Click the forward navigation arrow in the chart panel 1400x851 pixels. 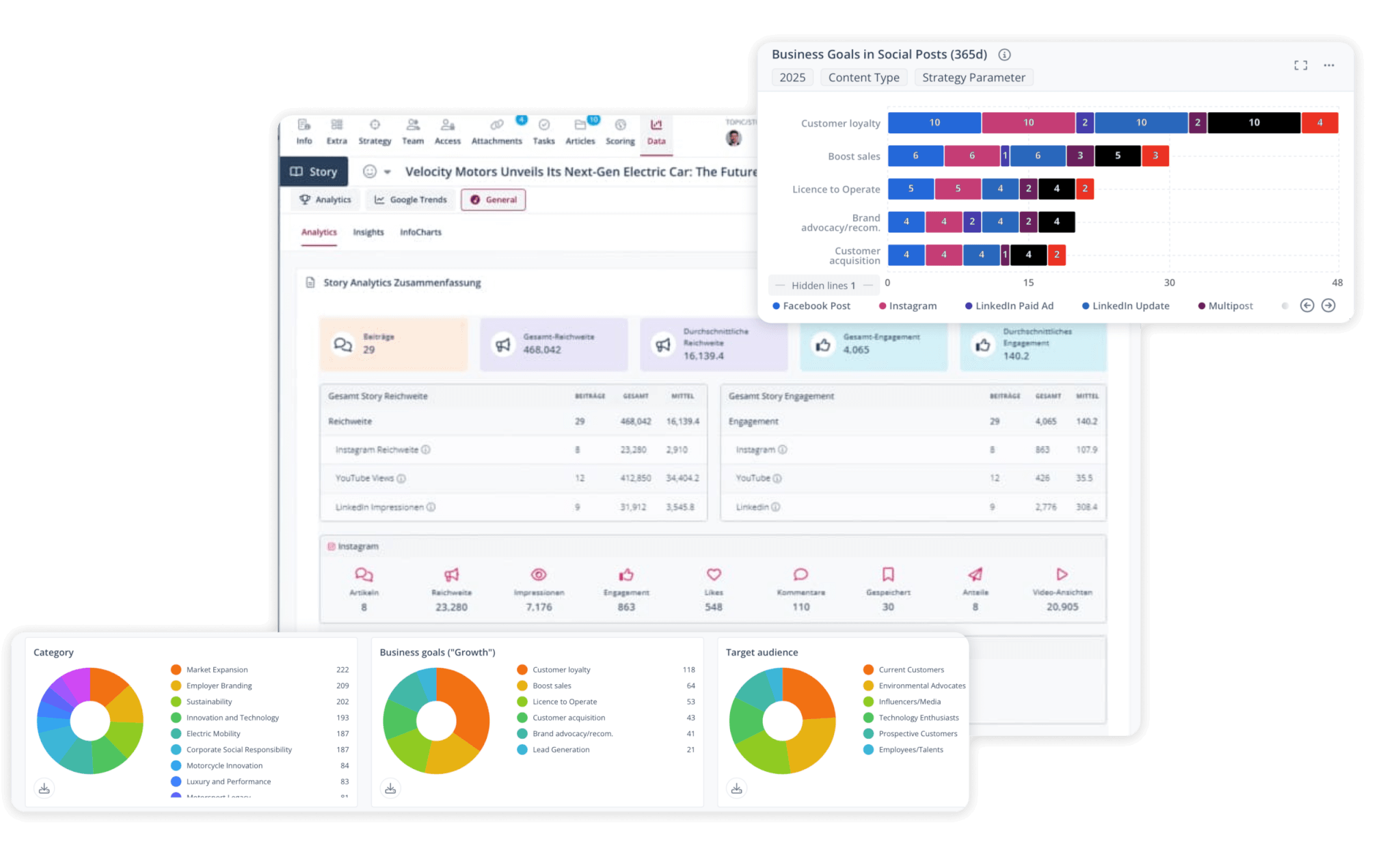pos(1329,306)
